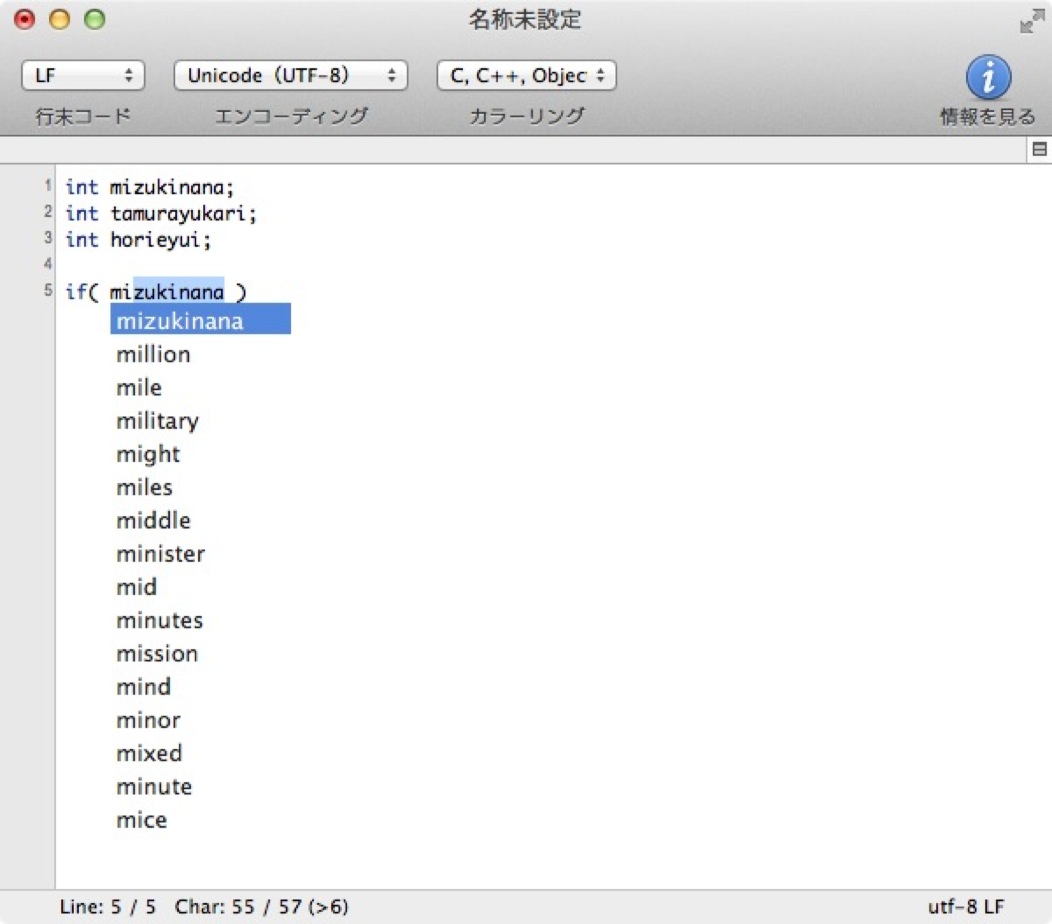Image resolution: width=1052 pixels, height=924 pixels.
Task: Click line number 4 in the gutter
Action: pyautogui.click(x=48, y=263)
